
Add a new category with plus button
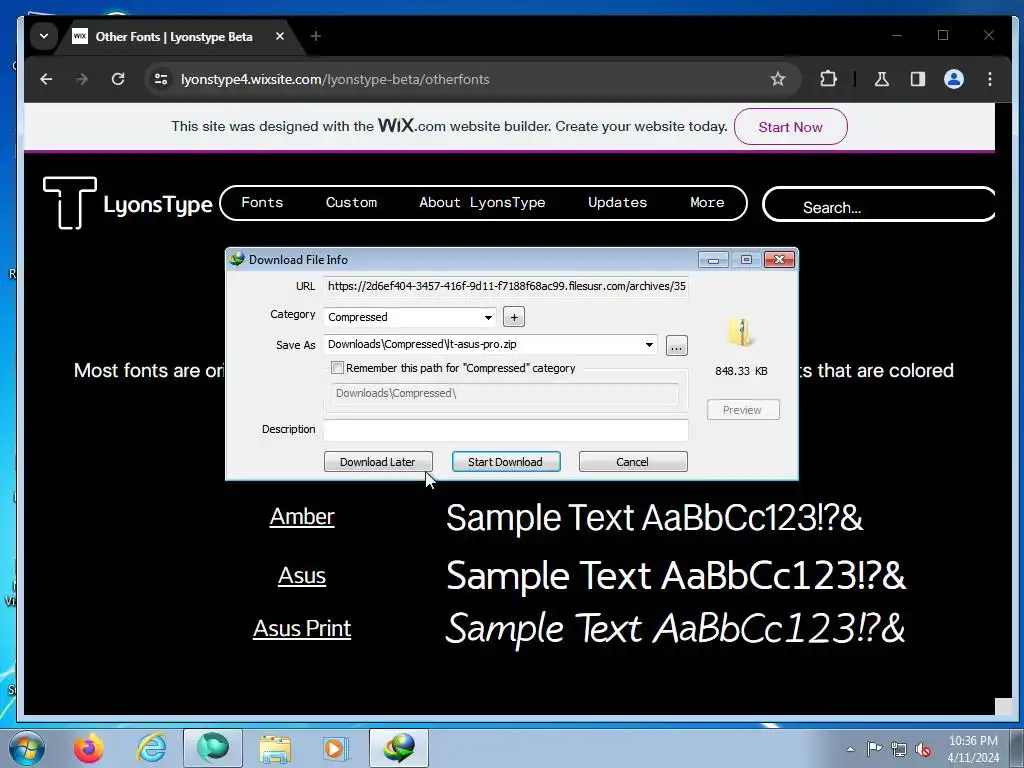(x=514, y=317)
